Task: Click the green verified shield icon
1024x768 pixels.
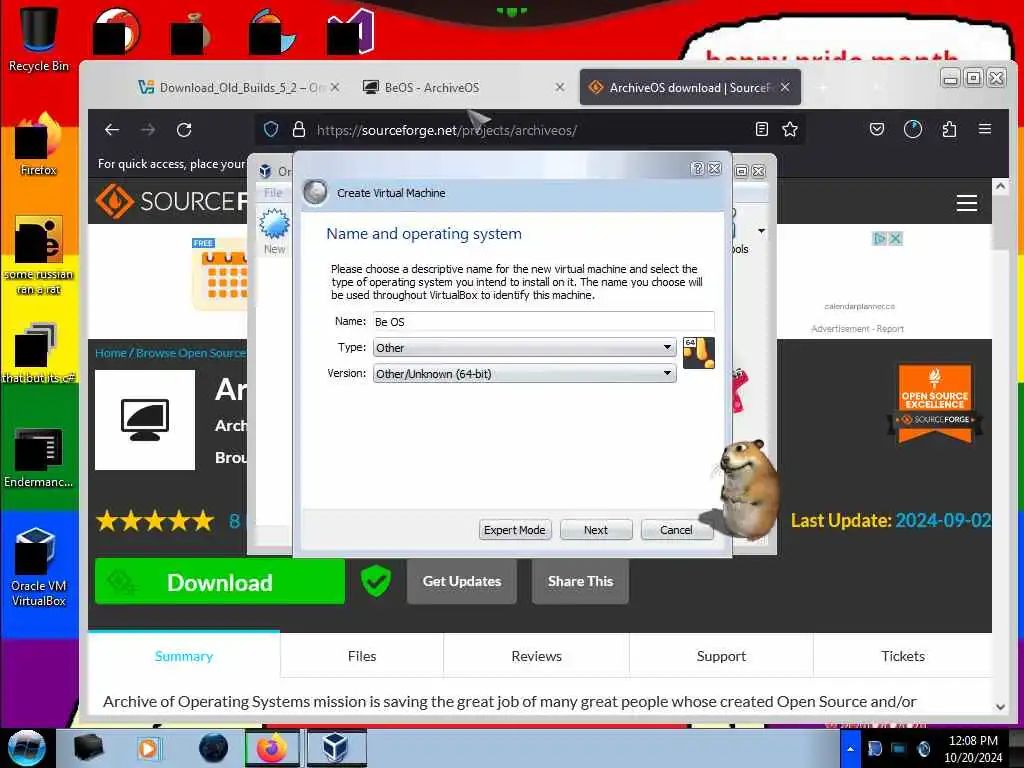Action: click(x=376, y=581)
